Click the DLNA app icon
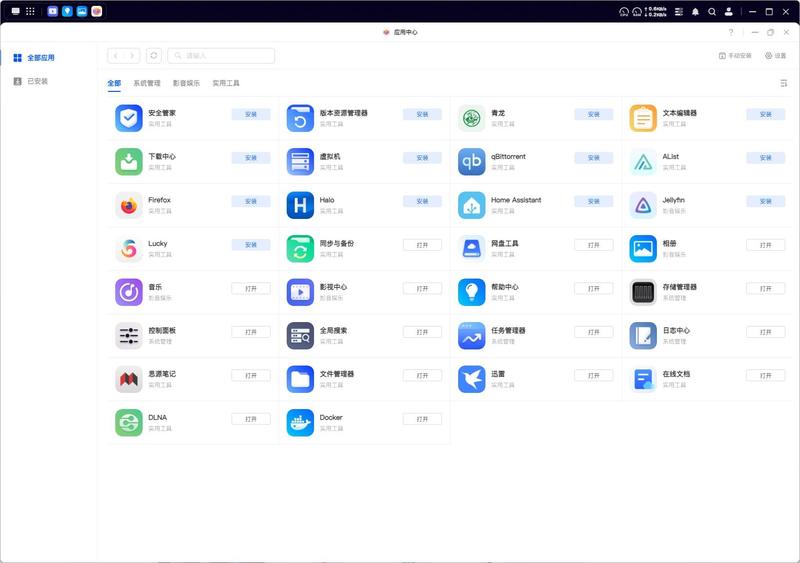Viewport: 800px width, 563px height. 129,422
